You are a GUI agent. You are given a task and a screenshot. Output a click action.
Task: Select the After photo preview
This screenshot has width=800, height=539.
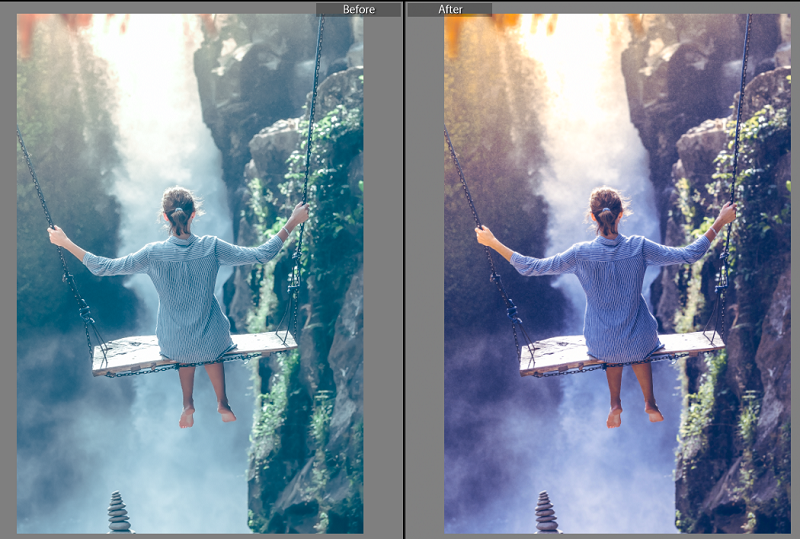point(617,274)
